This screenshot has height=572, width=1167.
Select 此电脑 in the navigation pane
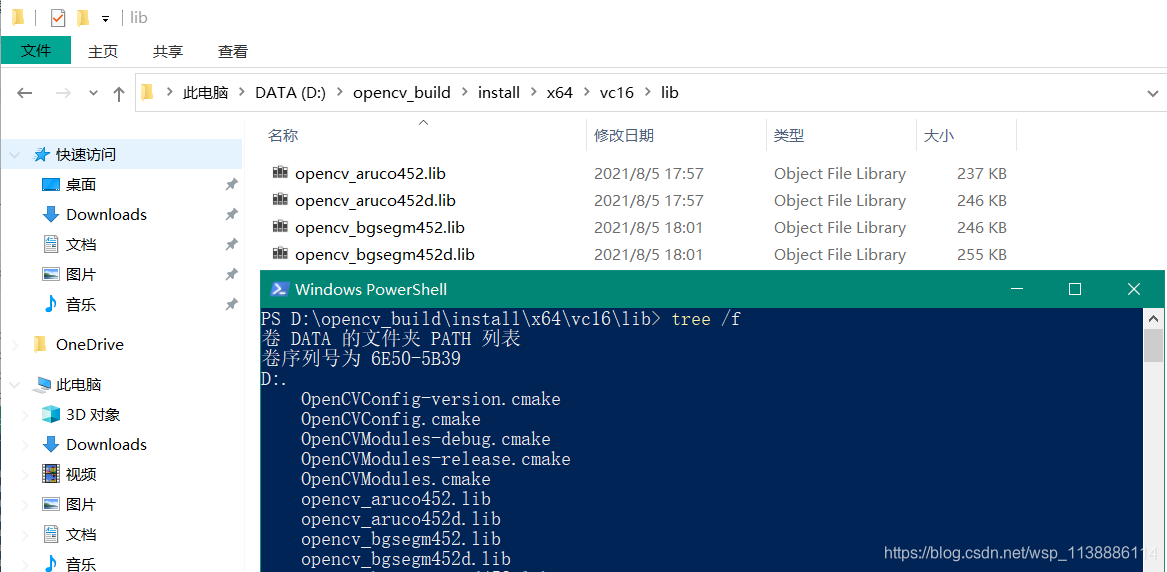coord(78,385)
